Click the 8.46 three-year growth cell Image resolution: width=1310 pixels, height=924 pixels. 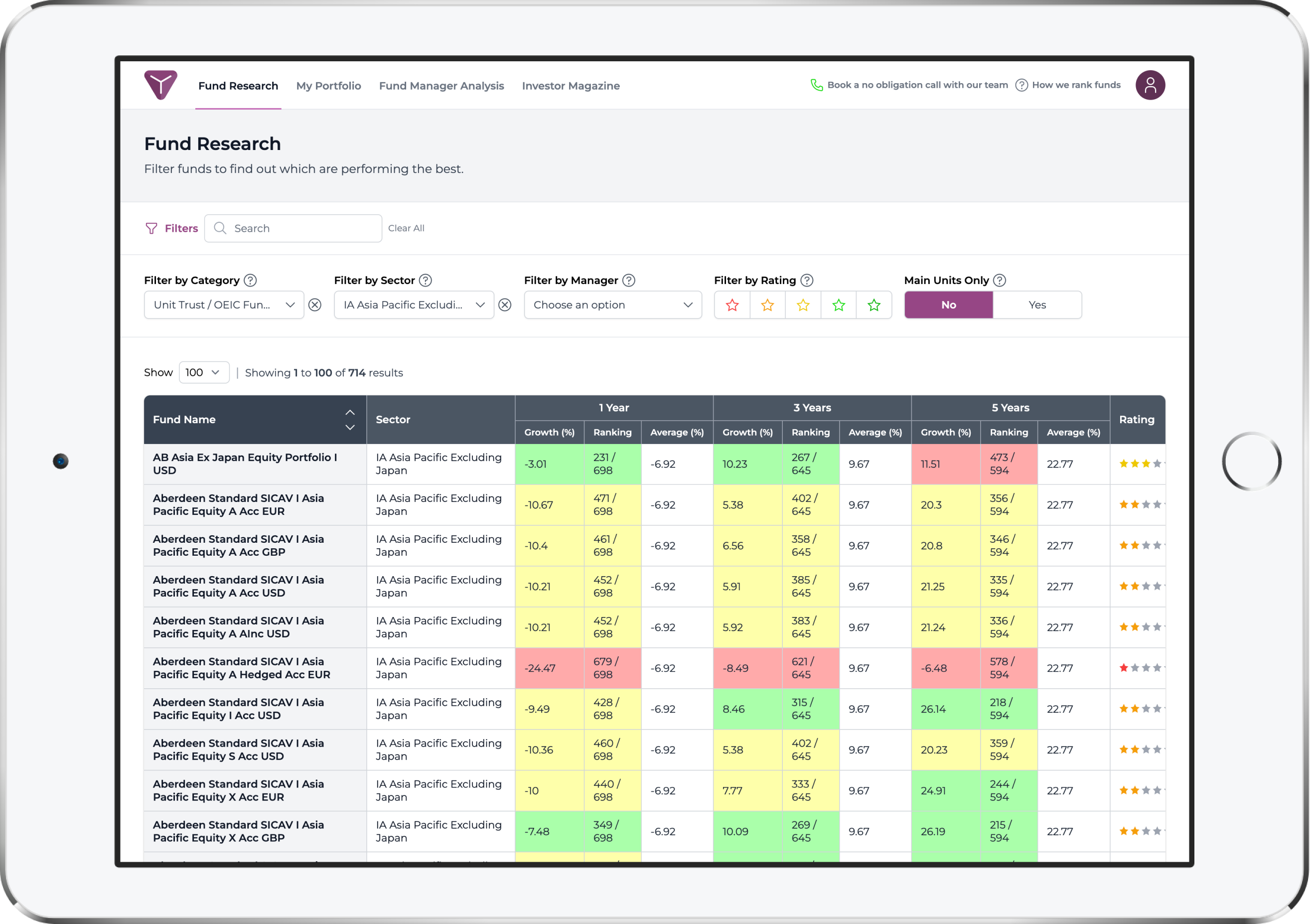(x=747, y=708)
